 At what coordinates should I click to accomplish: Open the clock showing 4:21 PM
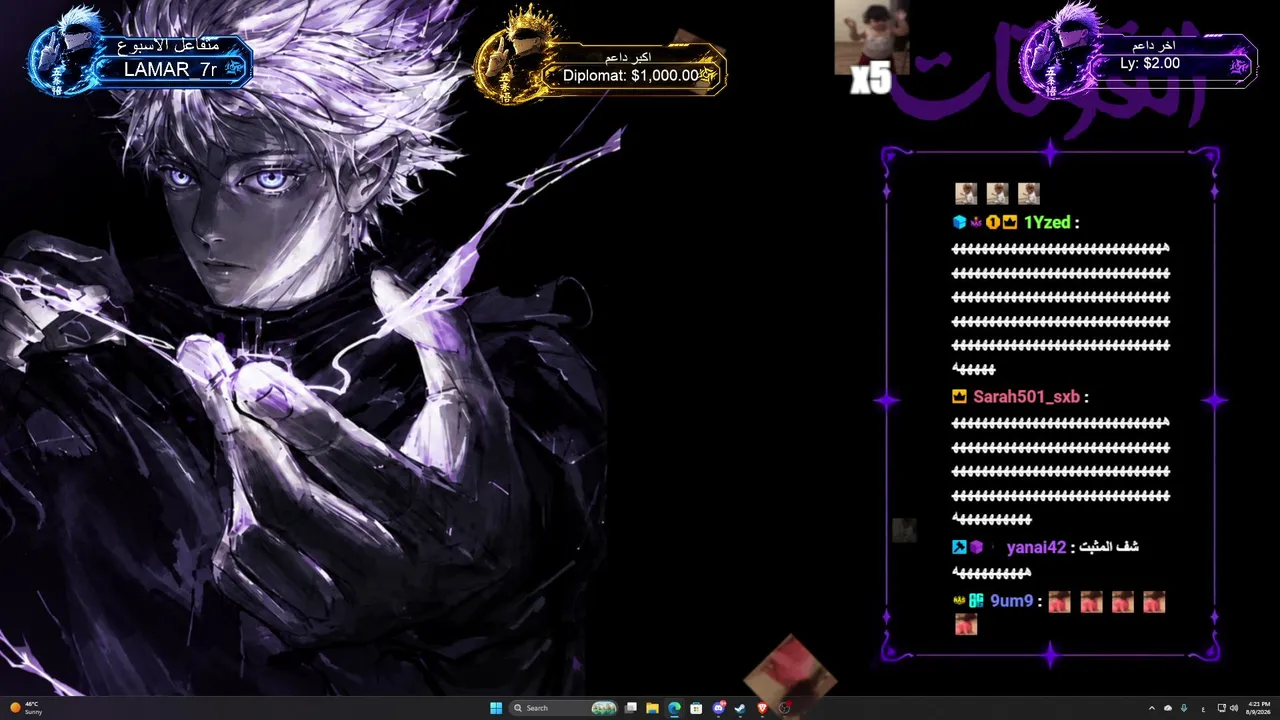tap(1259, 708)
